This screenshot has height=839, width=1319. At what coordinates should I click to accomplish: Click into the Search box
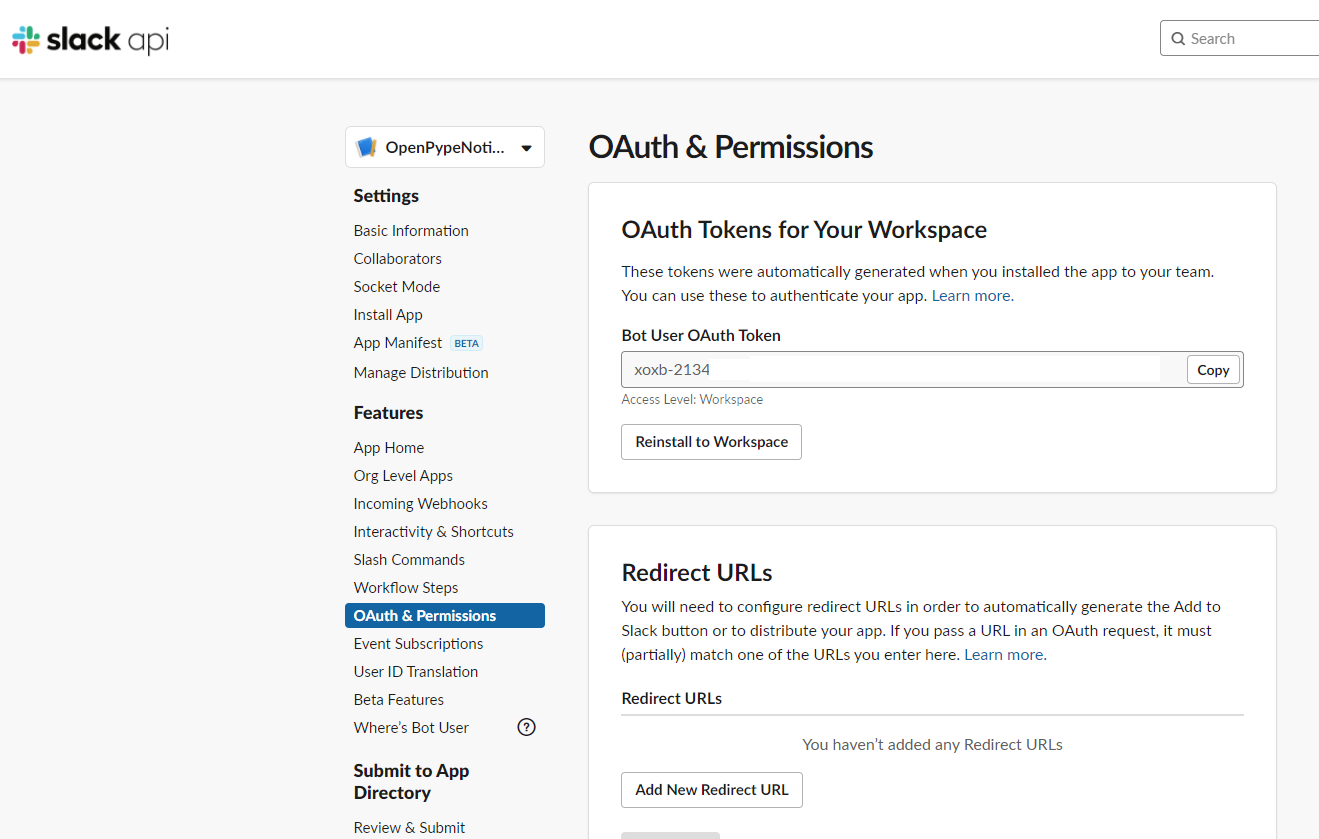tap(1250, 39)
